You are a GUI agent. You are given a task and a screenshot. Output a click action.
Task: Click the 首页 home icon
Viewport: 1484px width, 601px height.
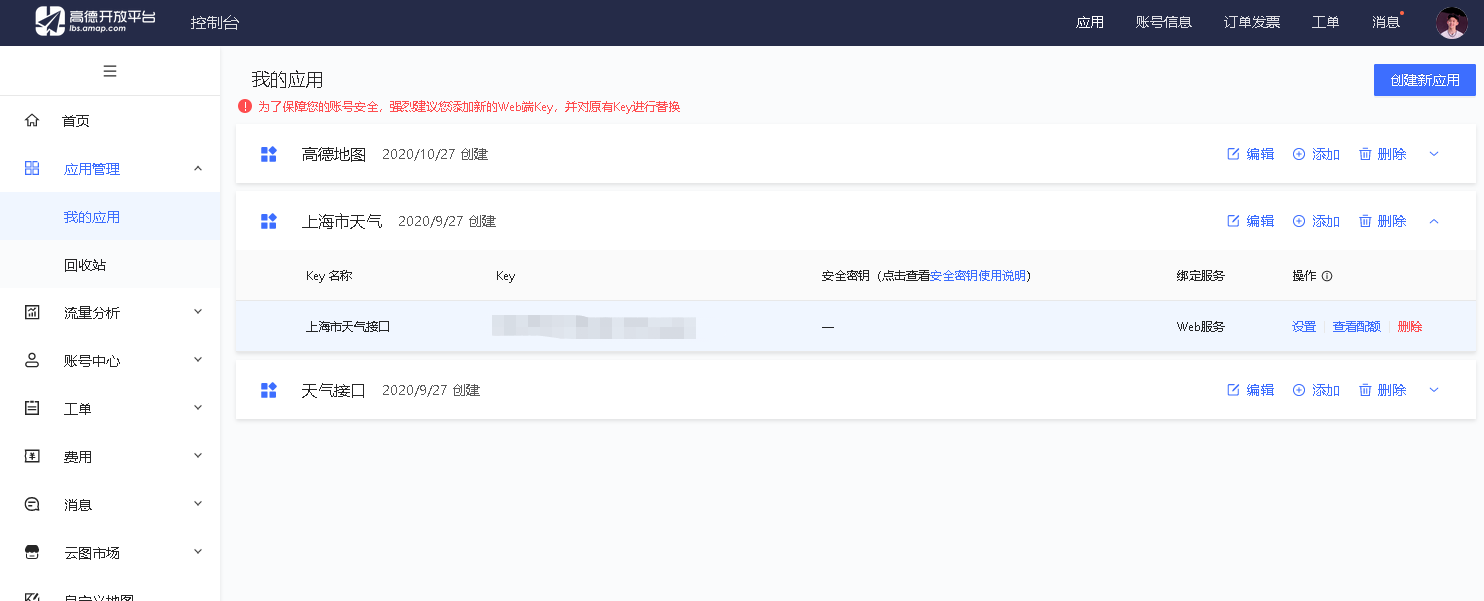pos(32,121)
